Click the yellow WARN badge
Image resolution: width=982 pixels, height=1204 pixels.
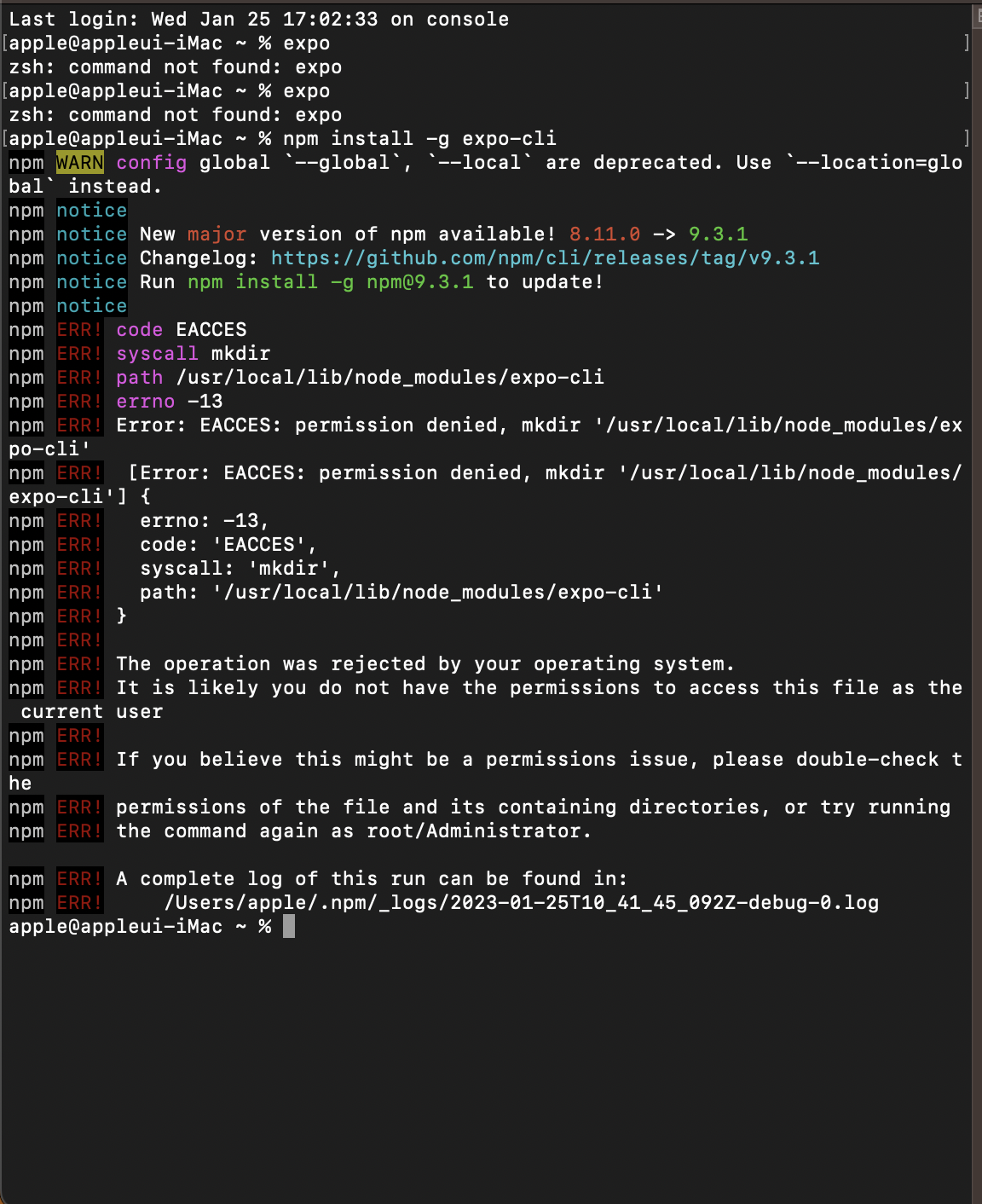(80, 162)
